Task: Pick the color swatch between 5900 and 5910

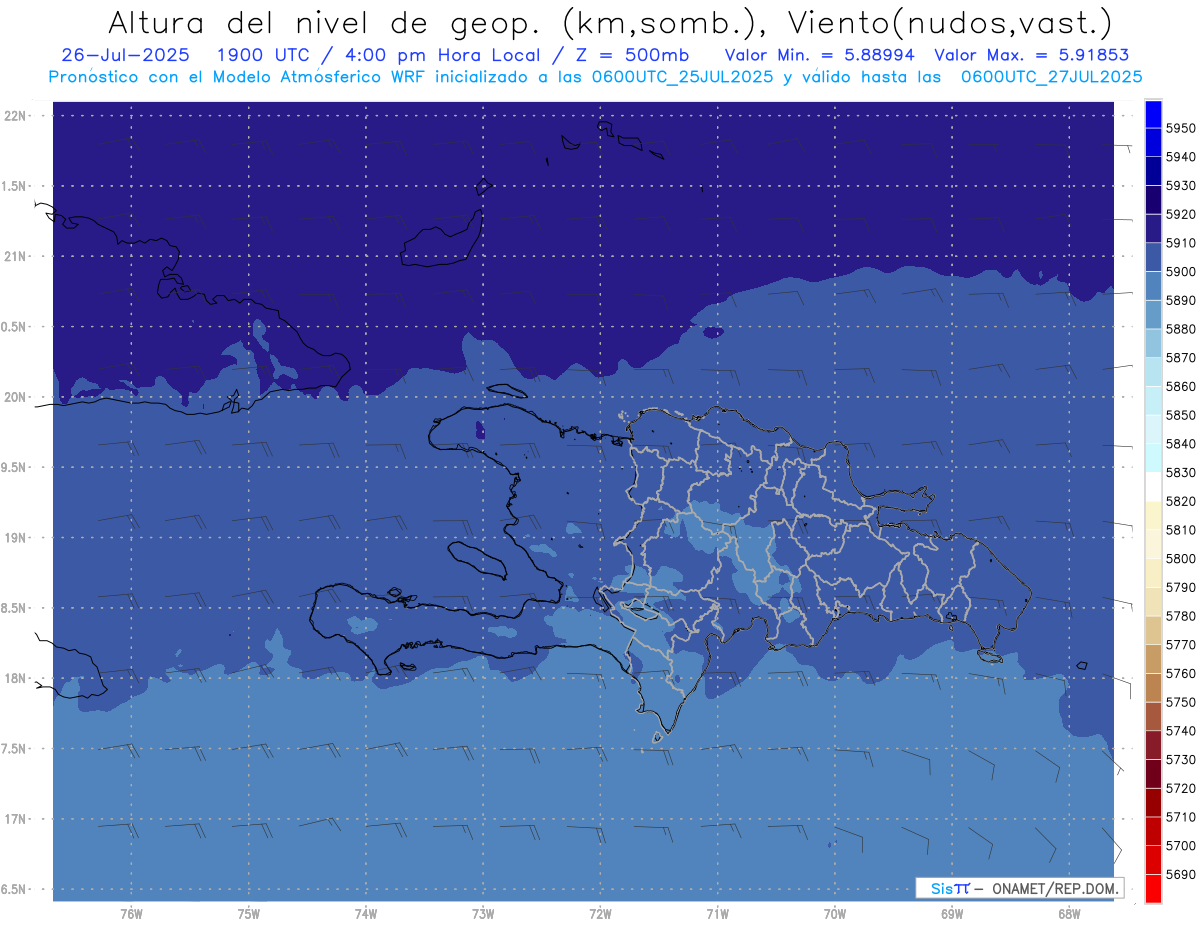Action: tap(1153, 258)
